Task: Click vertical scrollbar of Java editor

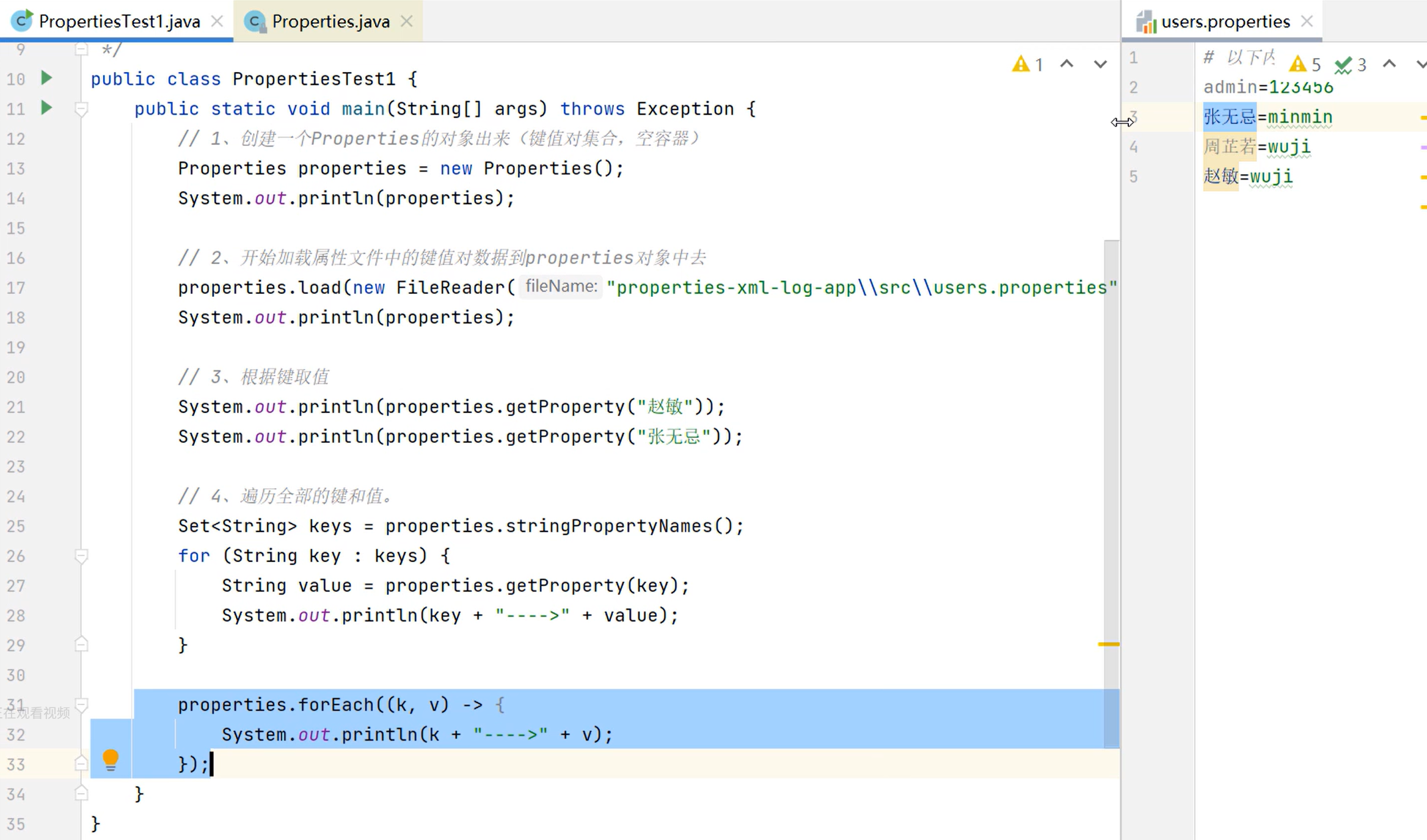Action: [x=1111, y=428]
